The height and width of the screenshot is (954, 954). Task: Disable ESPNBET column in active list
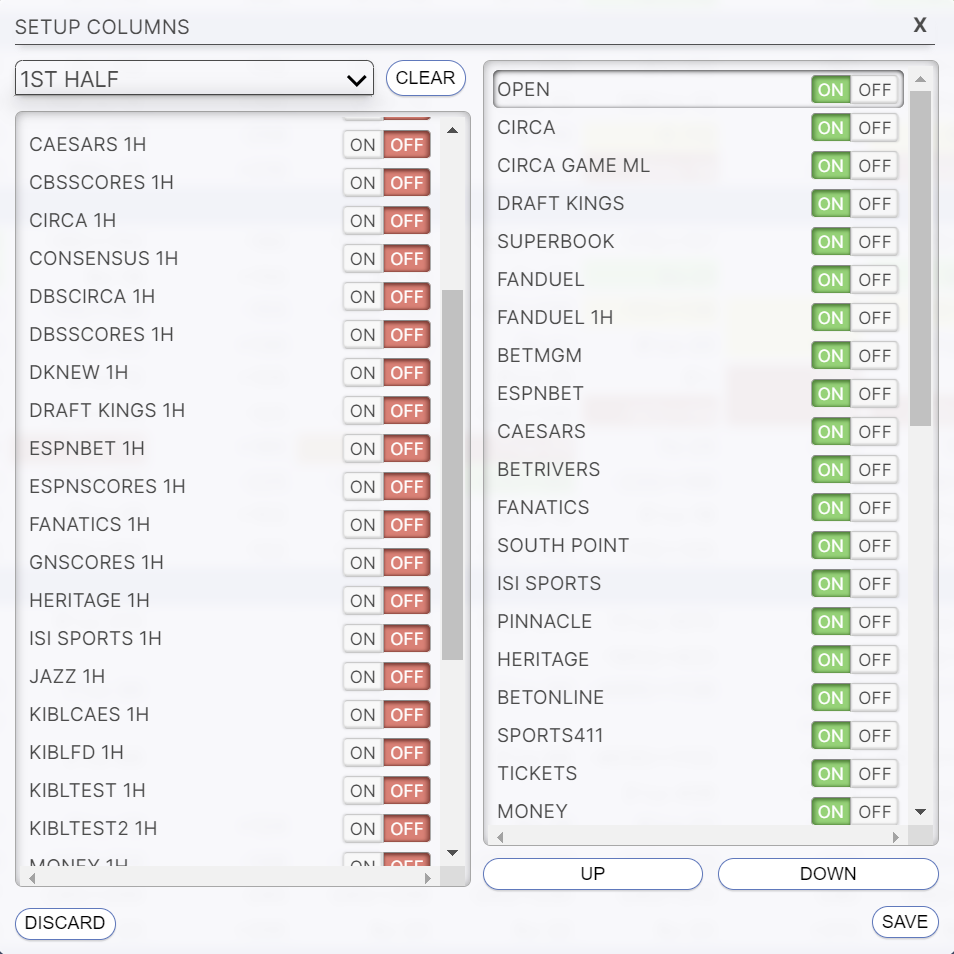pyautogui.click(x=874, y=394)
